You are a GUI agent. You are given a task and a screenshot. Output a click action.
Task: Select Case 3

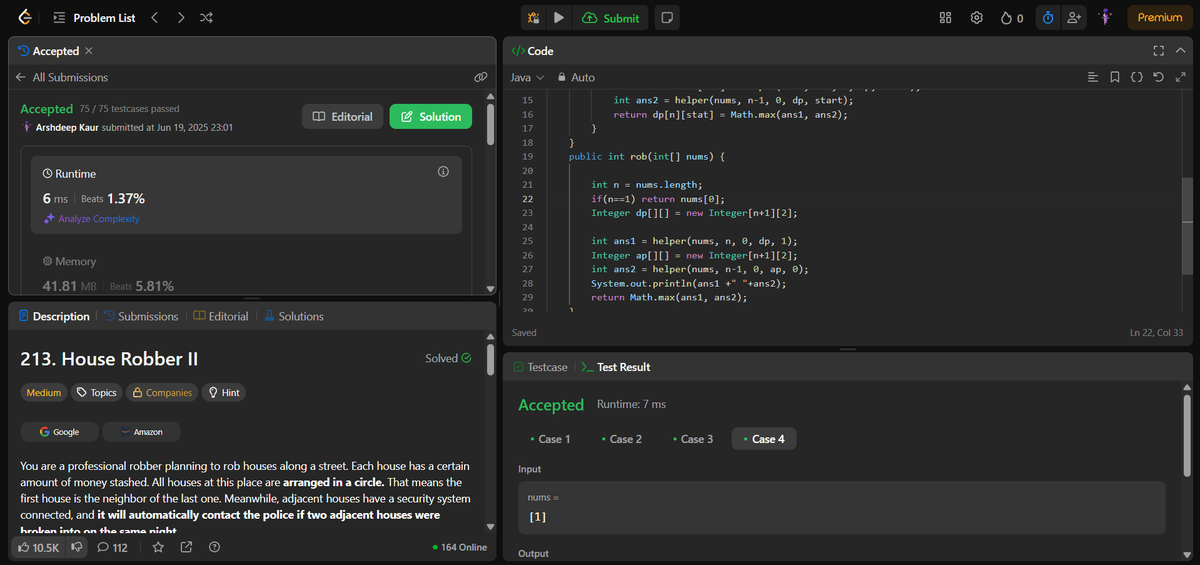pos(693,439)
